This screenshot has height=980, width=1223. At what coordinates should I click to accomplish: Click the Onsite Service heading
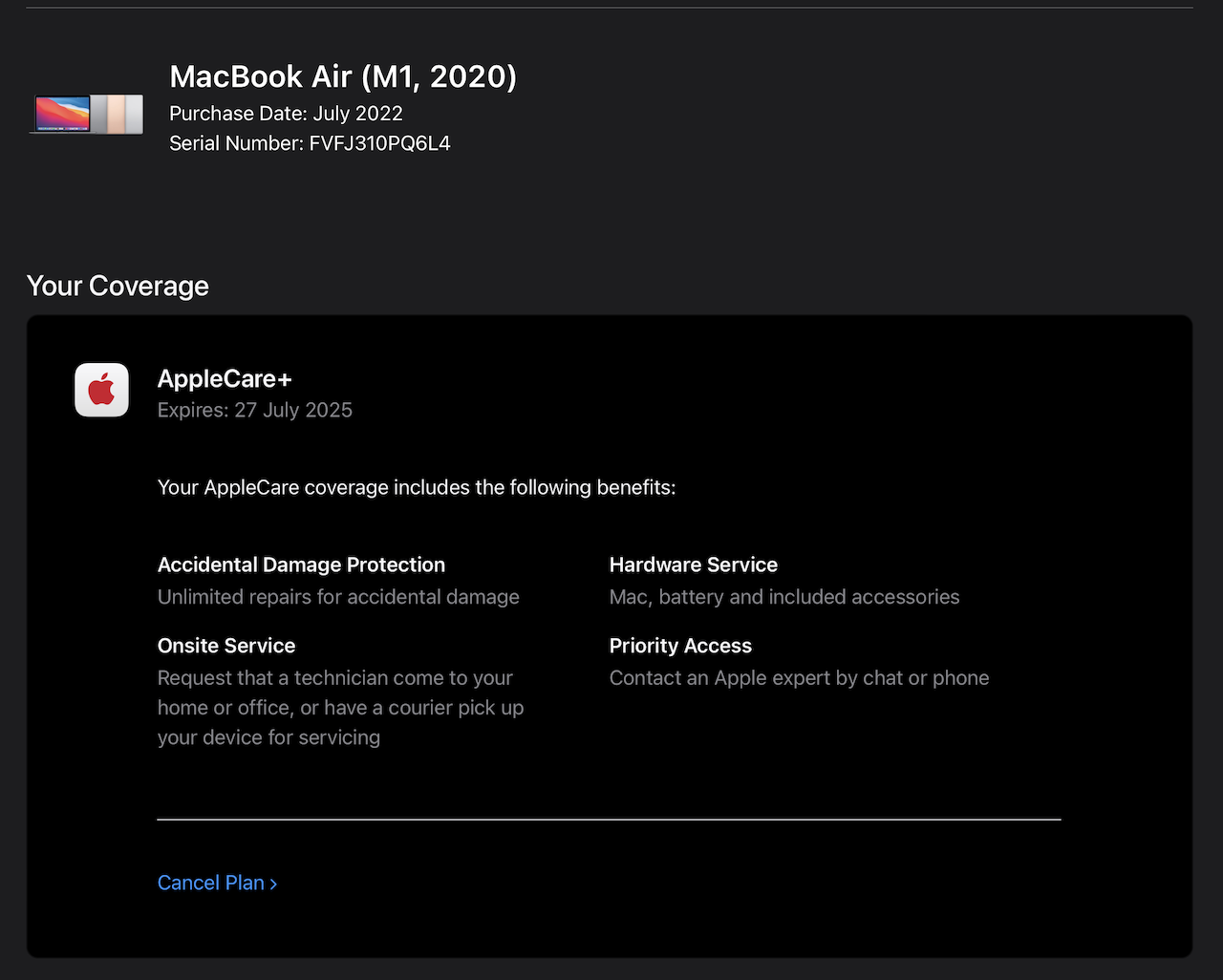click(x=226, y=646)
